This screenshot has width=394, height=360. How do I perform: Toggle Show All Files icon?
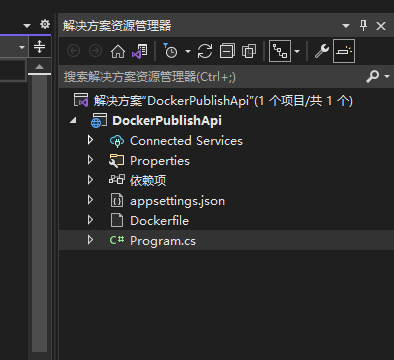coord(249,51)
